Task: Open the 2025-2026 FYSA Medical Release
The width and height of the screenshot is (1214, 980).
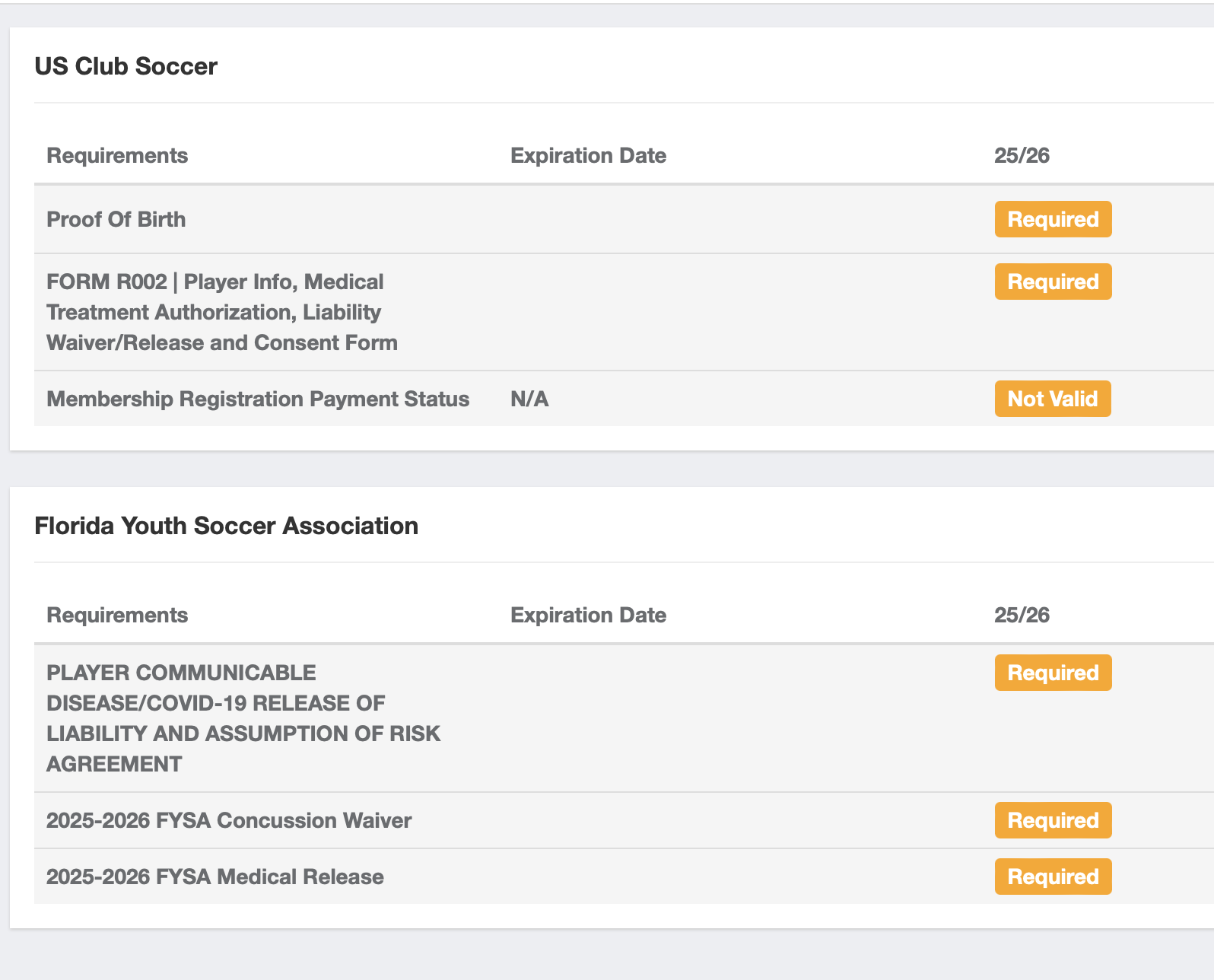Action: click(215, 877)
